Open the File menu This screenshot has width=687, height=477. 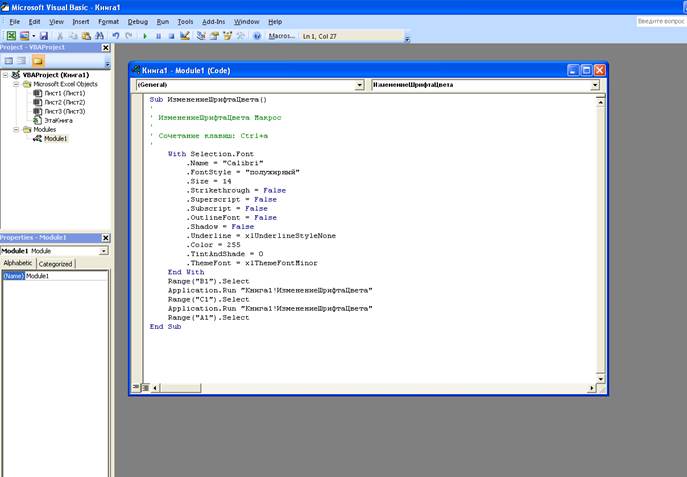click(x=14, y=21)
